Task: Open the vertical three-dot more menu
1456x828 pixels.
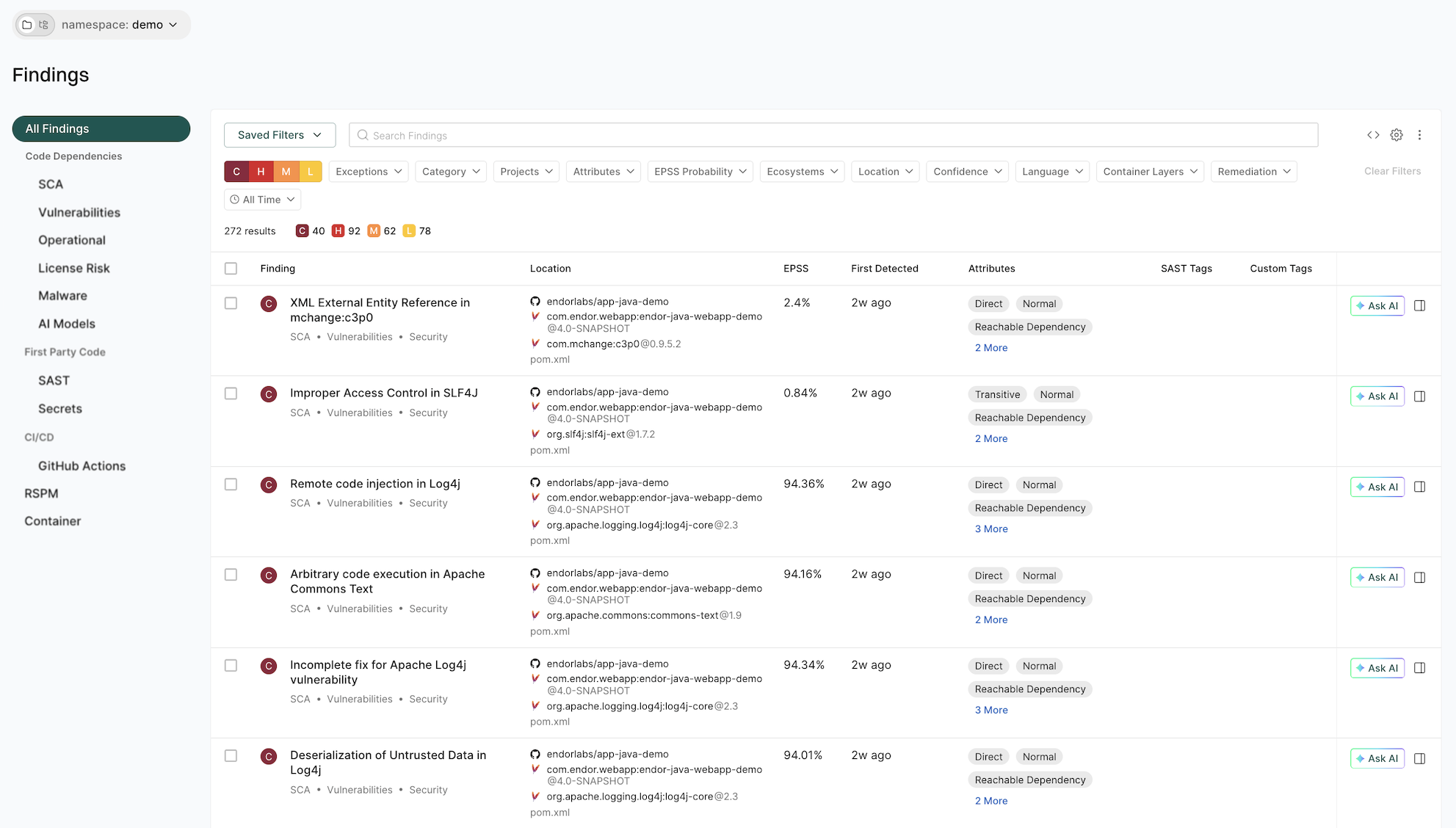Action: point(1419,135)
